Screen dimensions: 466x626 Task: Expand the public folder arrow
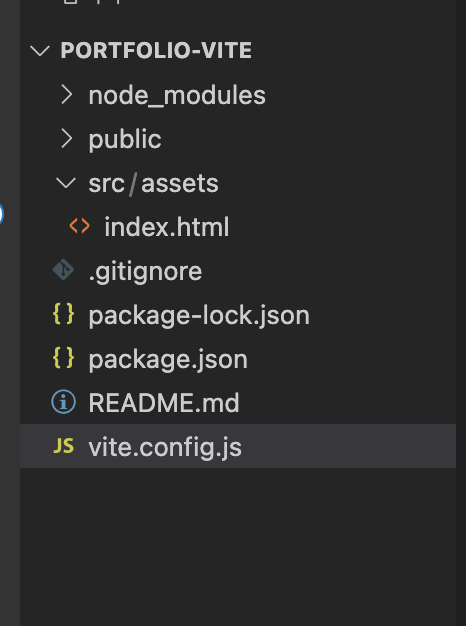[x=67, y=139]
